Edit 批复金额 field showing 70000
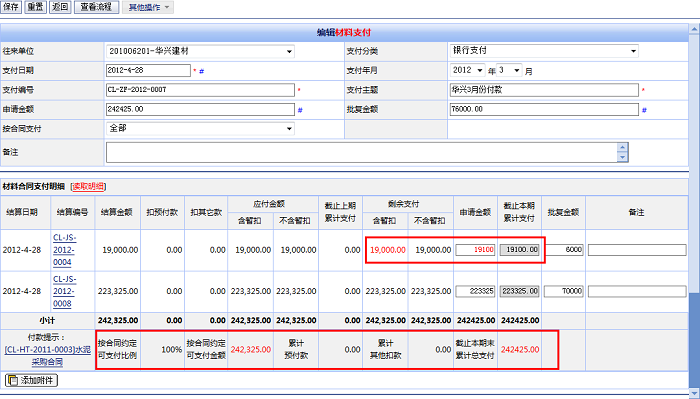Viewport: 700px width, 399px height. [x=563, y=291]
